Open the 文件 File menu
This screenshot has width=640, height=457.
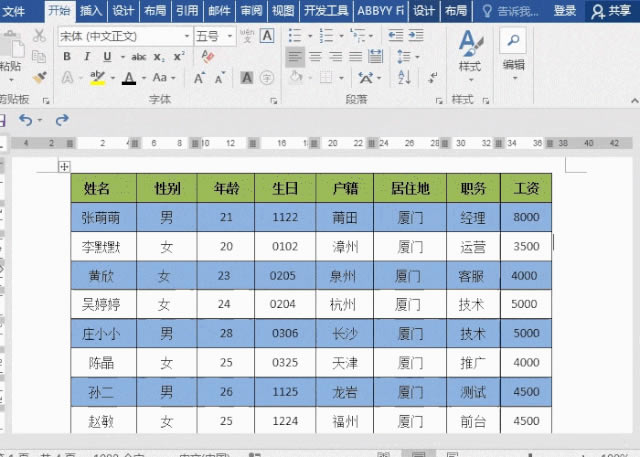13,11
